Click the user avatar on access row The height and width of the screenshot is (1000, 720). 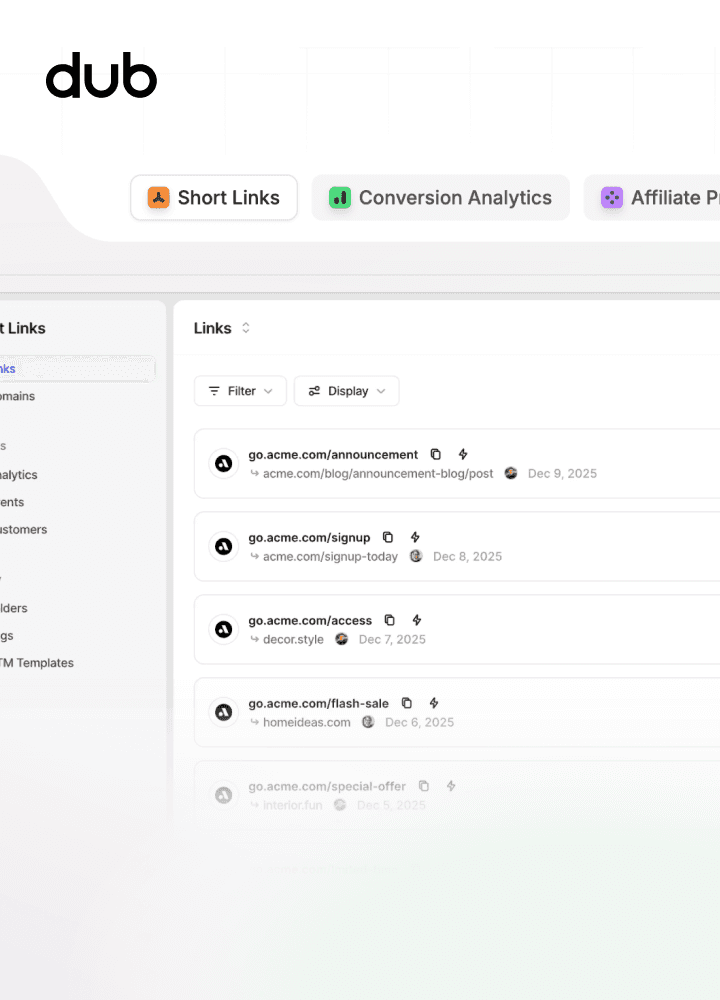tap(342, 639)
